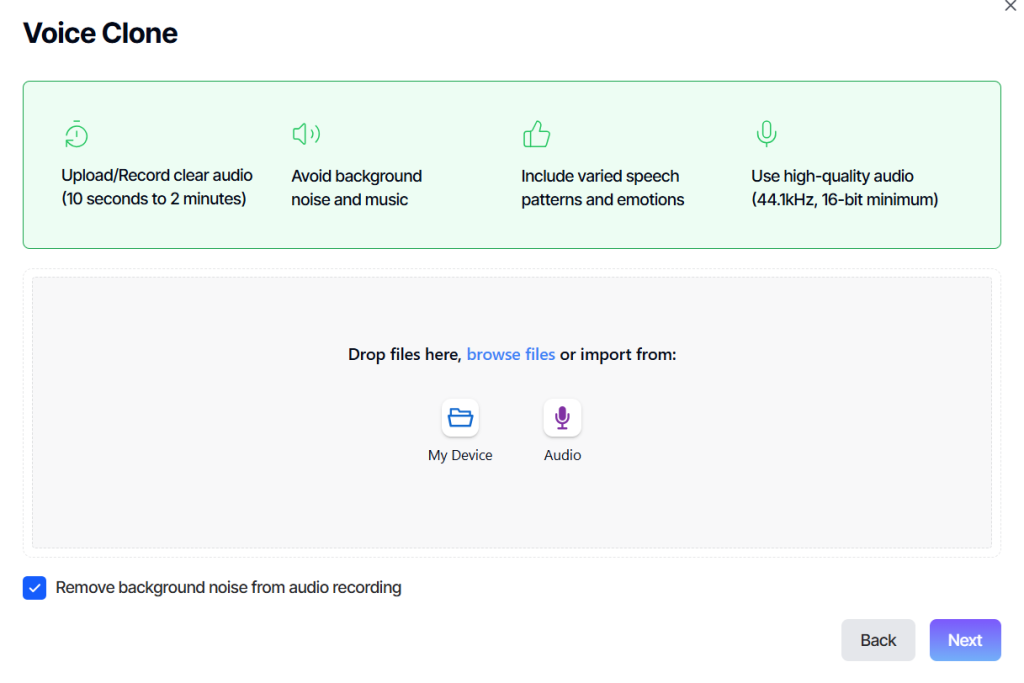The height and width of the screenshot is (683, 1024).
Task: Proceed by clicking the Next button
Action: tap(964, 639)
